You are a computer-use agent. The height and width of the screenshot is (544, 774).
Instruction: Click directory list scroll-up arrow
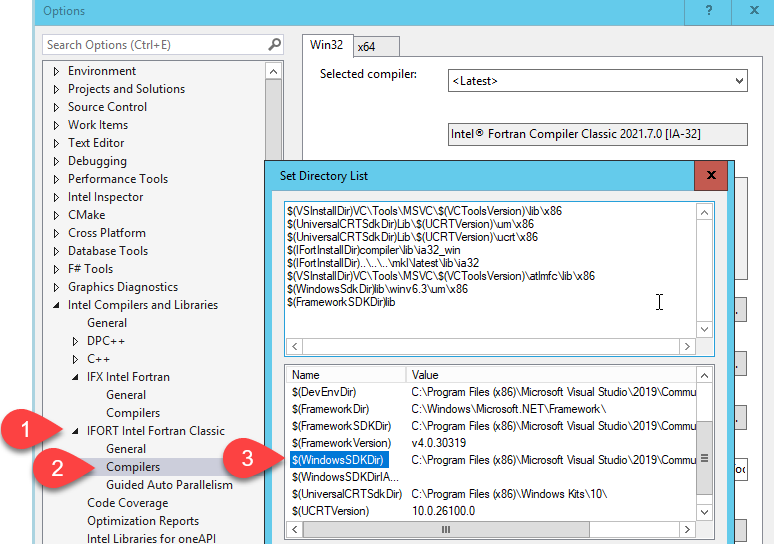(x=704, y=213)
